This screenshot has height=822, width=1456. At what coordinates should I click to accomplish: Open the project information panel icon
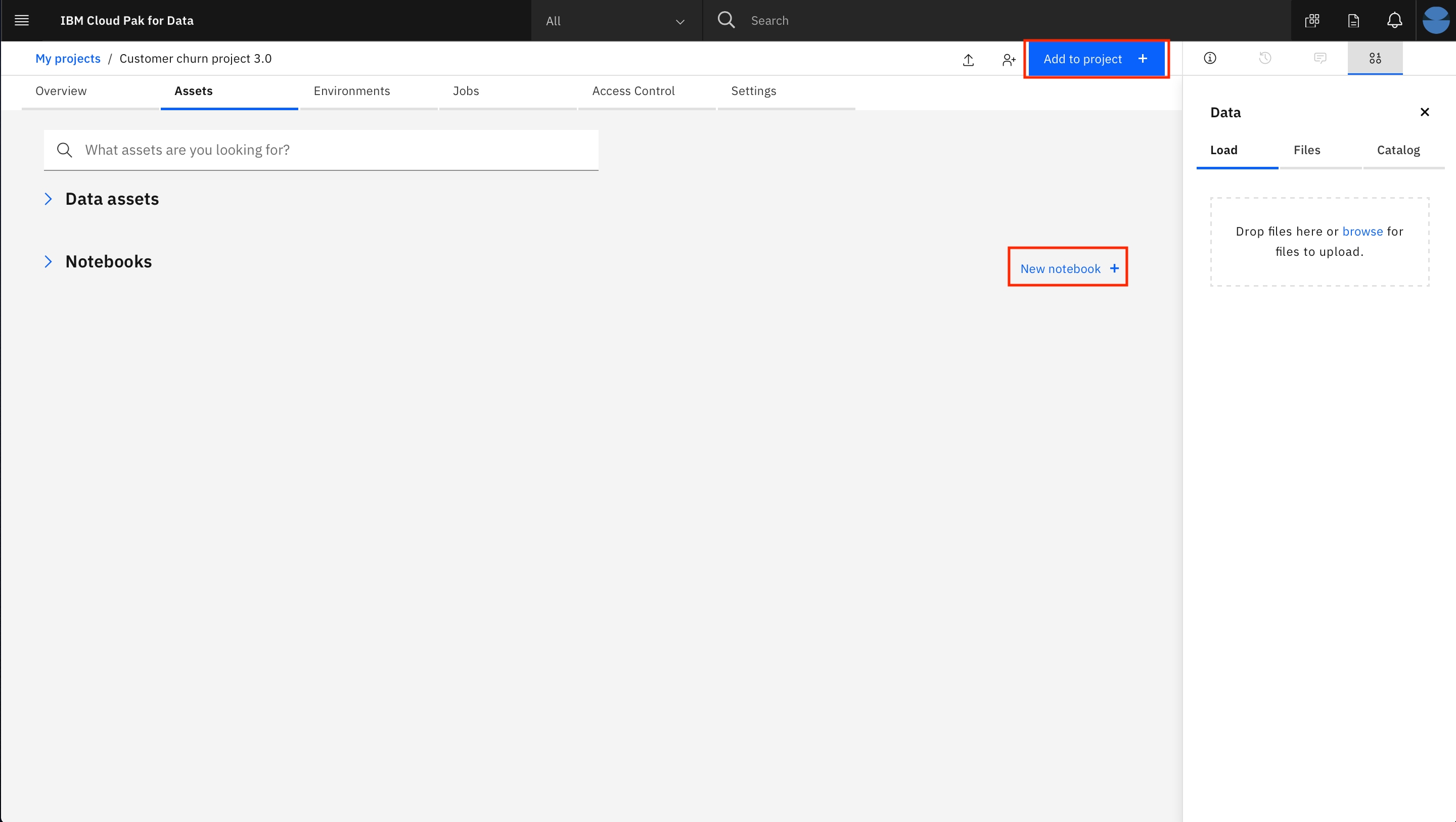[x=1210, y=58]
